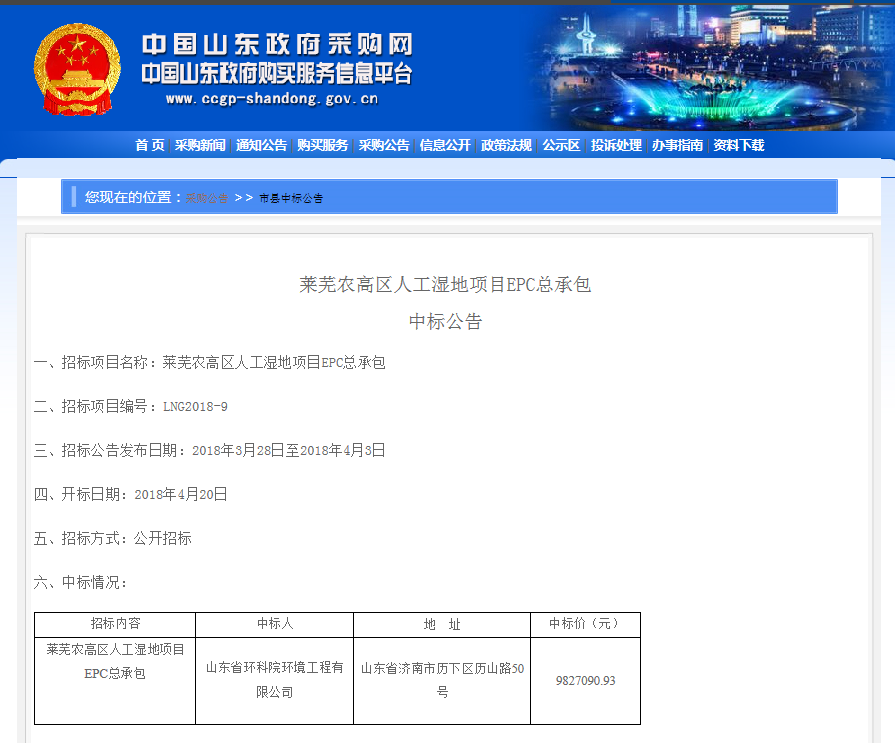Click the 开标日期 2018年4月20日 line
Screen dimensions: 895x743
point(131,494)
